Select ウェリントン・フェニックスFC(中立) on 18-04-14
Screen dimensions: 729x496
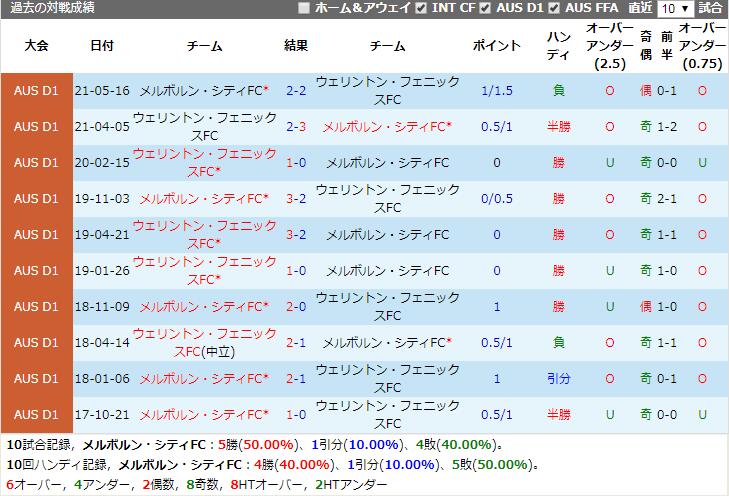[x=204, y=343]
